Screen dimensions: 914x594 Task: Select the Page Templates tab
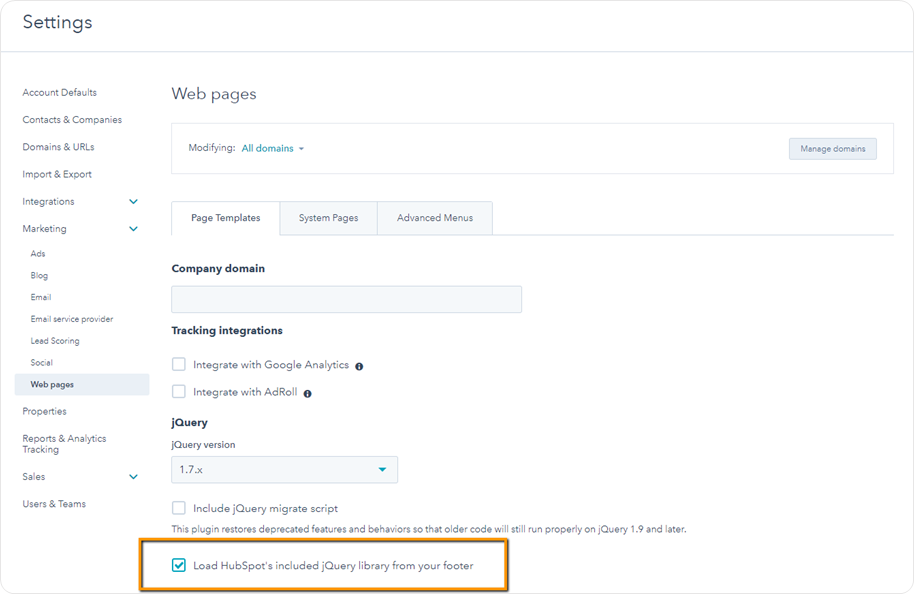click(226, 218)
